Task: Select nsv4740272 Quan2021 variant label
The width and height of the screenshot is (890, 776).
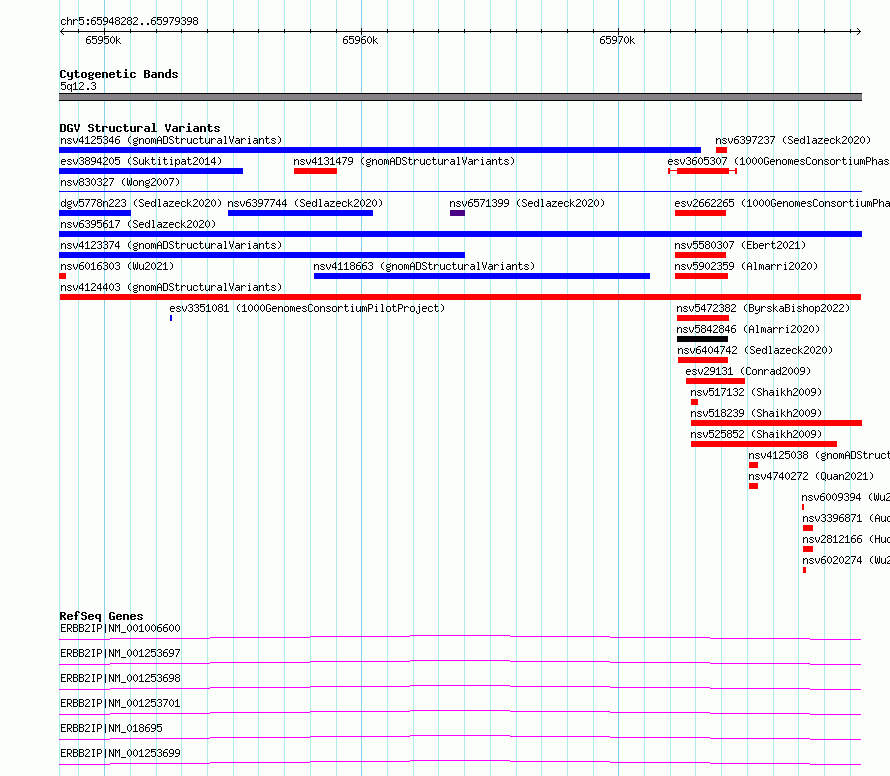Action: [811, 476]
